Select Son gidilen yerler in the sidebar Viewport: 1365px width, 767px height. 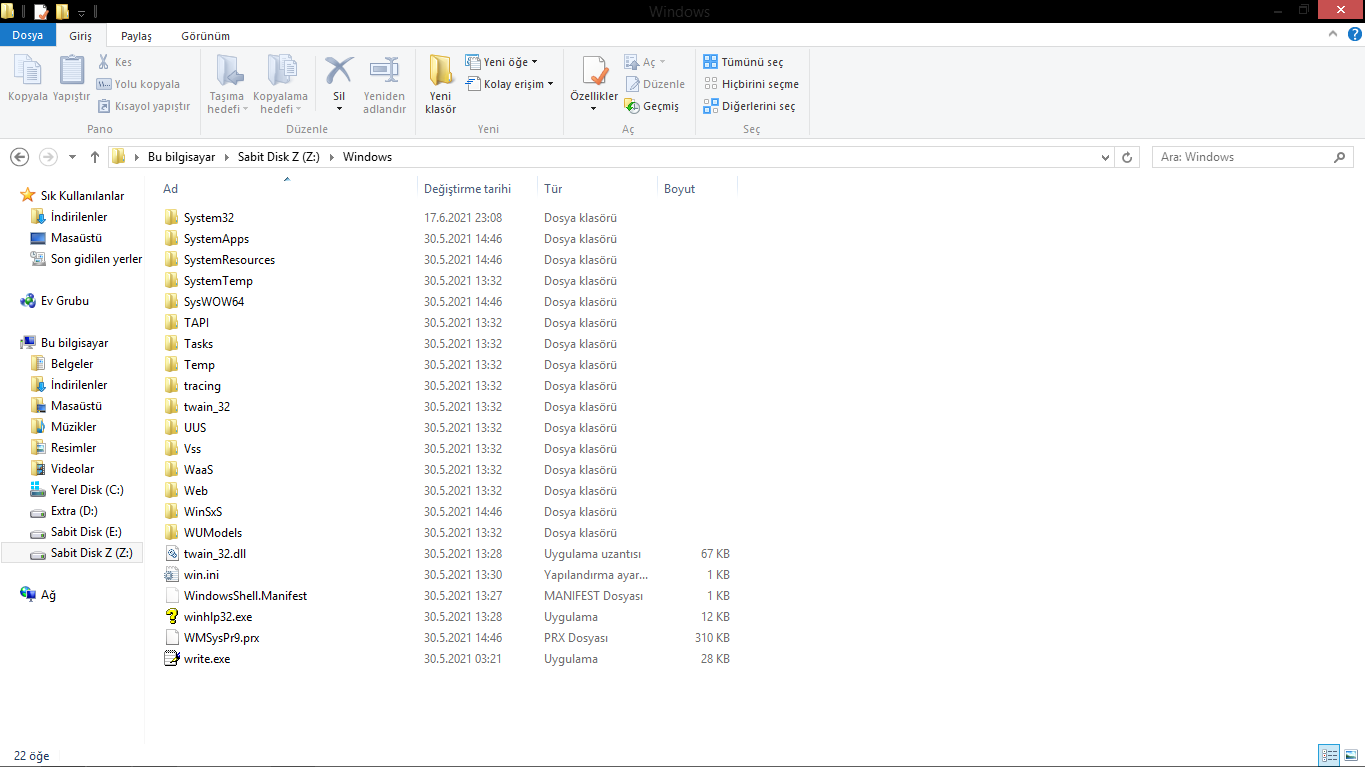tap(96, 259)
